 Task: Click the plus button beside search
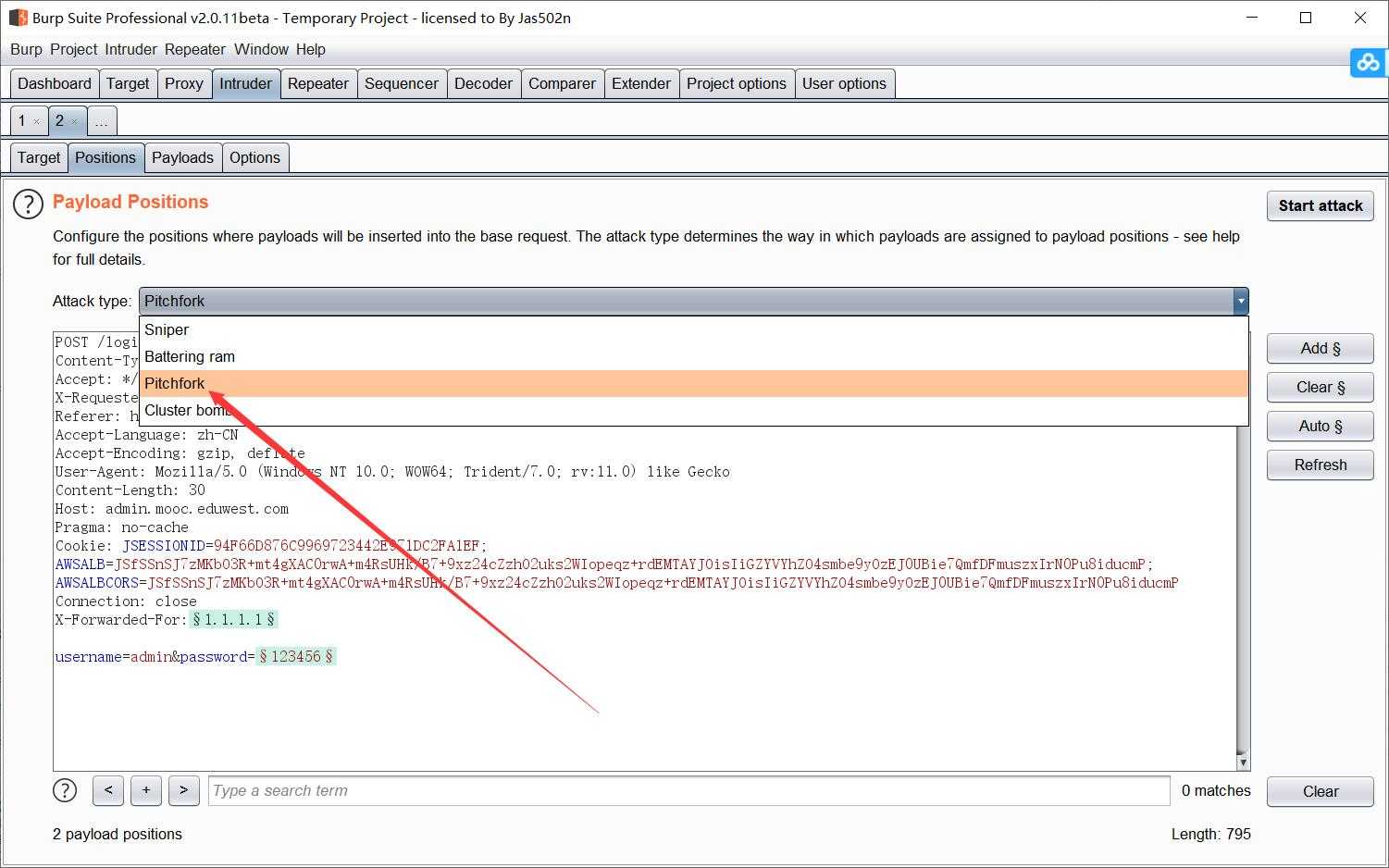tap(146, 790)
